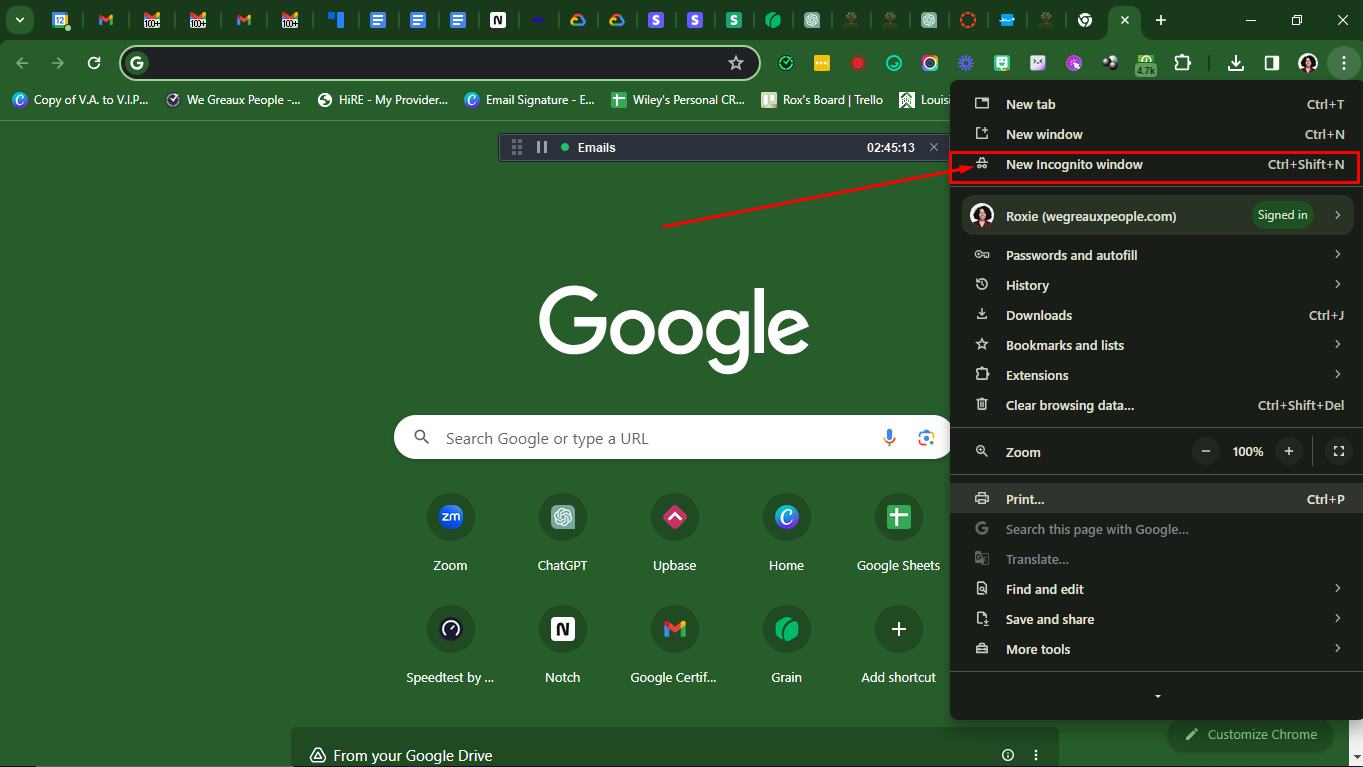Select Clear browsing data
This screenshot has width=1363, height=767.
point(1070,405)
